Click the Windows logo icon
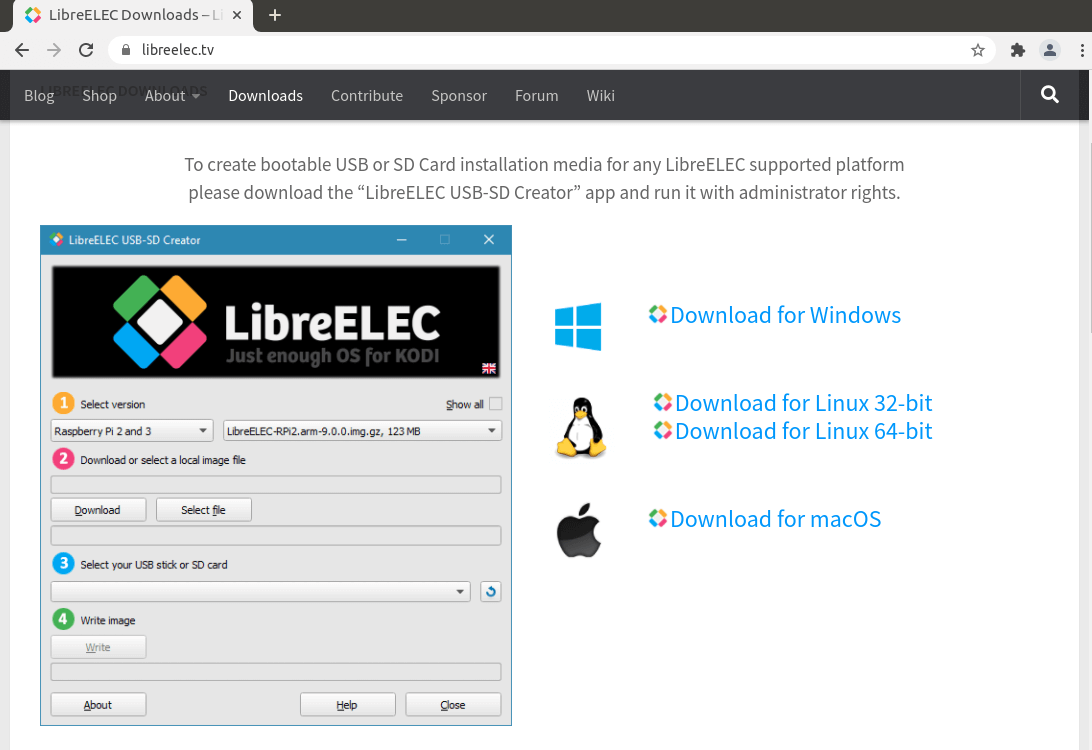This screenshot has height=750, width=1092. [578, 327]
